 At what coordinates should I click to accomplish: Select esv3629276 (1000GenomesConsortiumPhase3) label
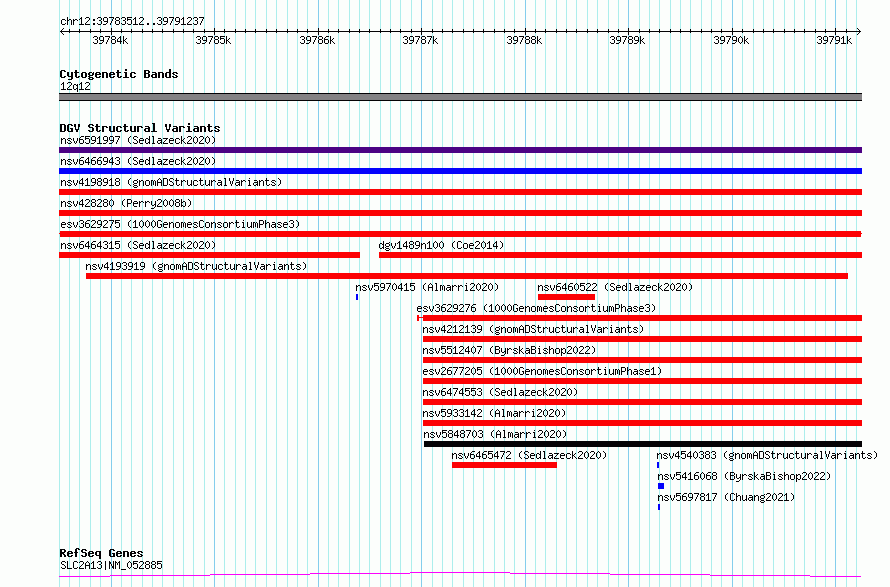click(x=536, y=308)
